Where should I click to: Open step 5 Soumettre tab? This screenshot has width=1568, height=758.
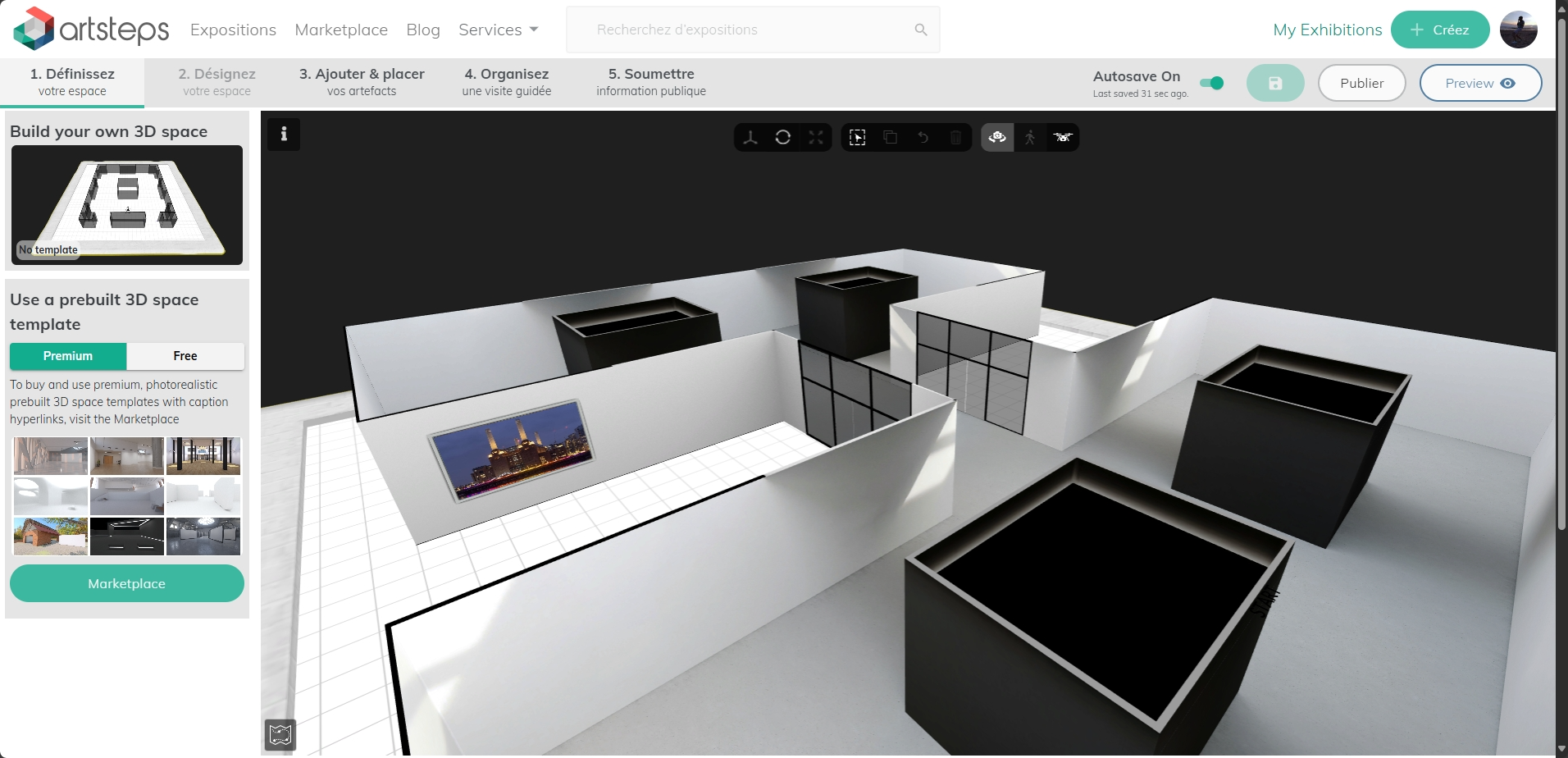(651, 82)
